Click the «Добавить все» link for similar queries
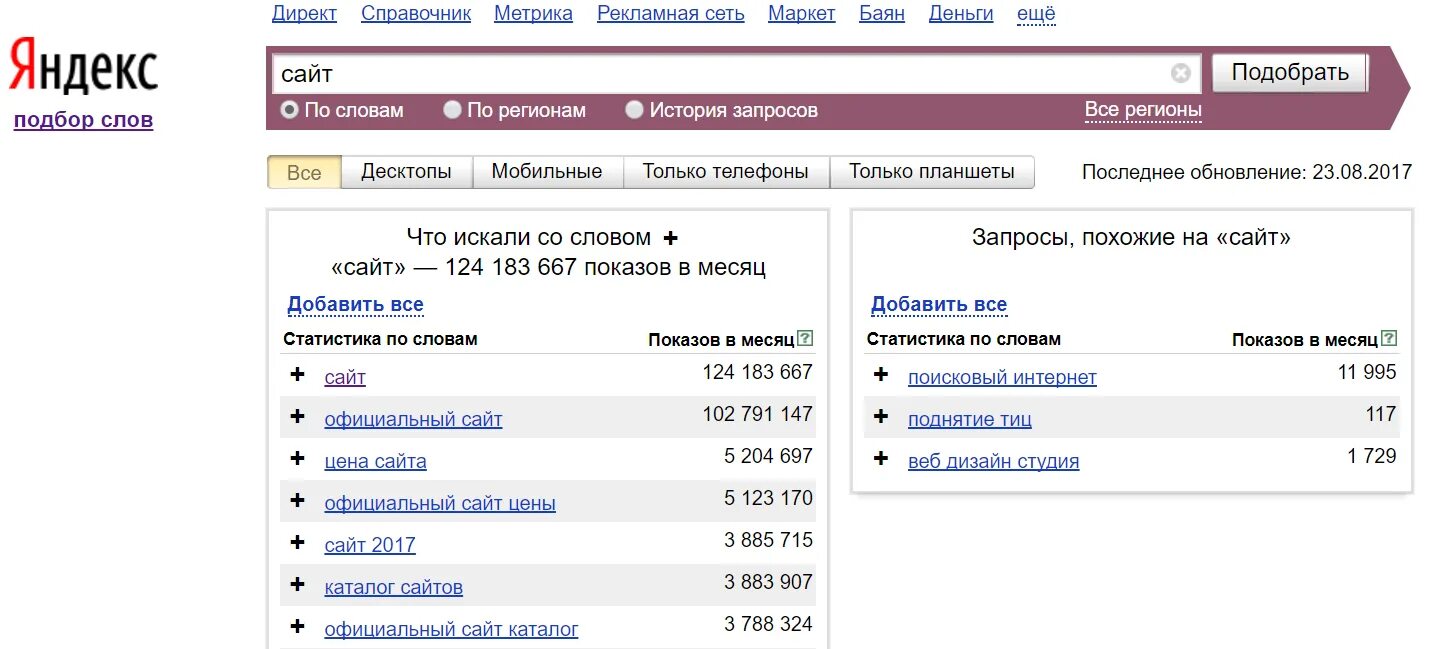The image size is (1437, 649). (x=939, y=304)
